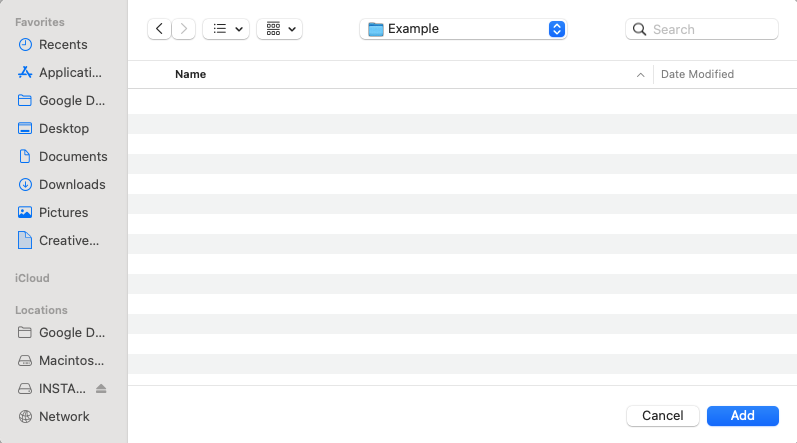The height and width of the screenshot is (443, 797).
Task: Click the forward navigation arrow
Action: coord(184,29)
